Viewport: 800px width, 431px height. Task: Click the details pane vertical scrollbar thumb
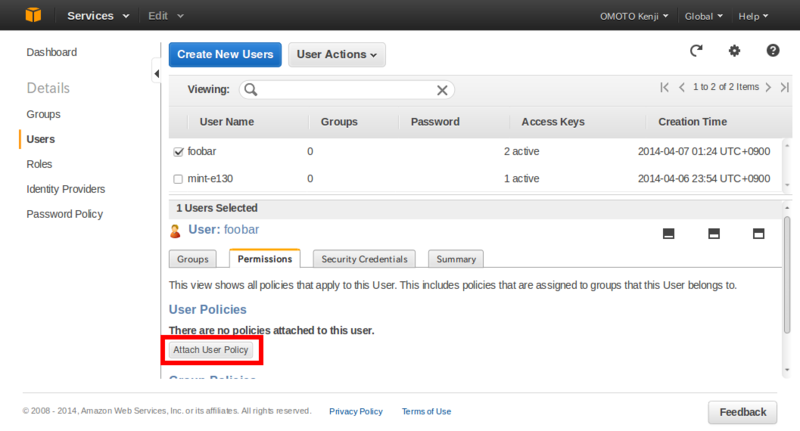coord(787,275)
